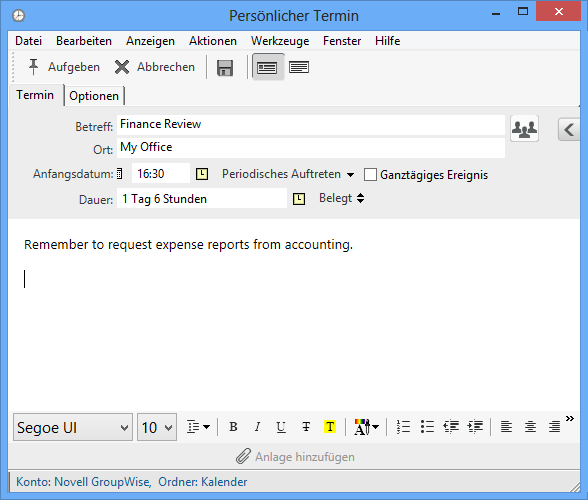The width and height of the screenshot is (588, 500).
Task: Show more formatting toolbar options
Action: [x=570, y=419]
